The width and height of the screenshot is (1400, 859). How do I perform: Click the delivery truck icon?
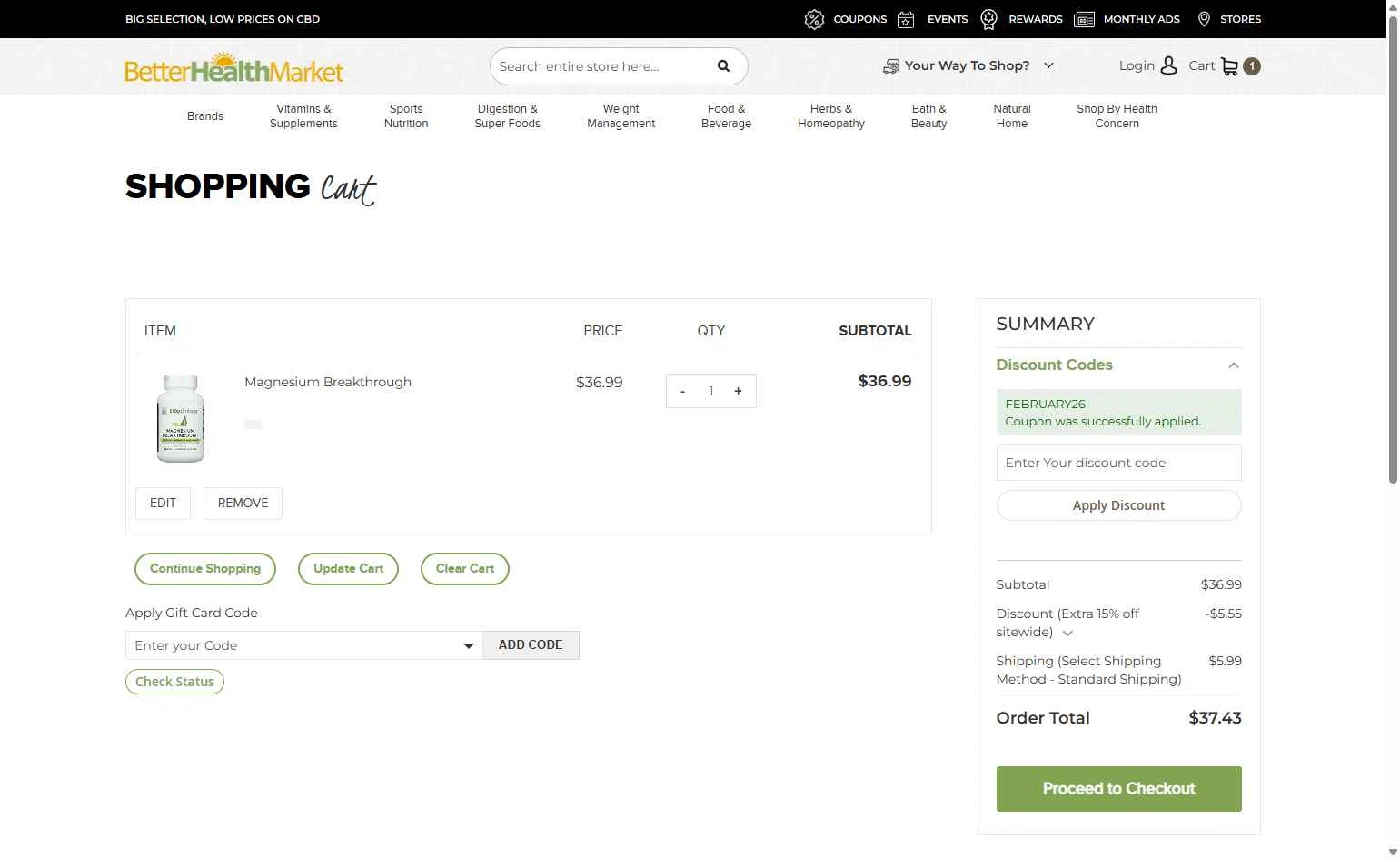coord(891,66)
